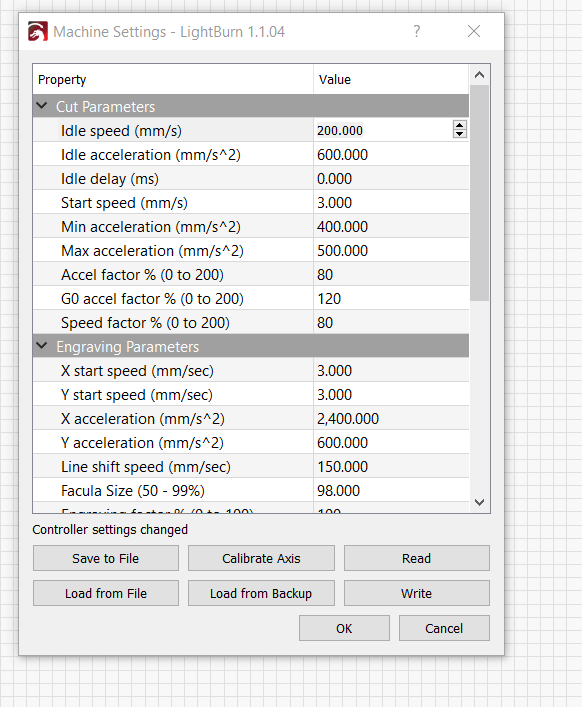This screenshot has width=582, height=707.
Task: Confirm with the OK button
Action: click(344, 628)
